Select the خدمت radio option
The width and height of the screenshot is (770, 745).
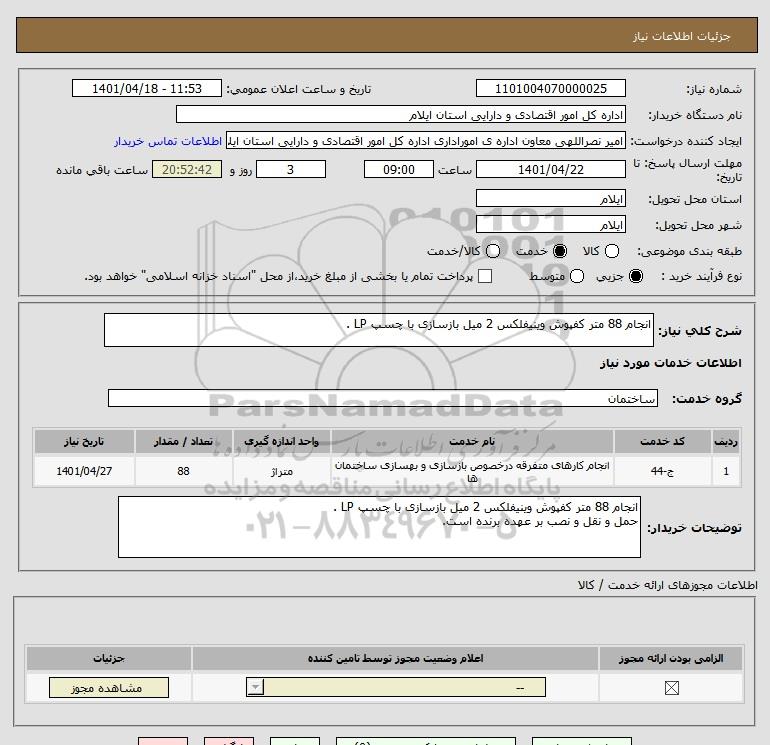pos(560,251)
